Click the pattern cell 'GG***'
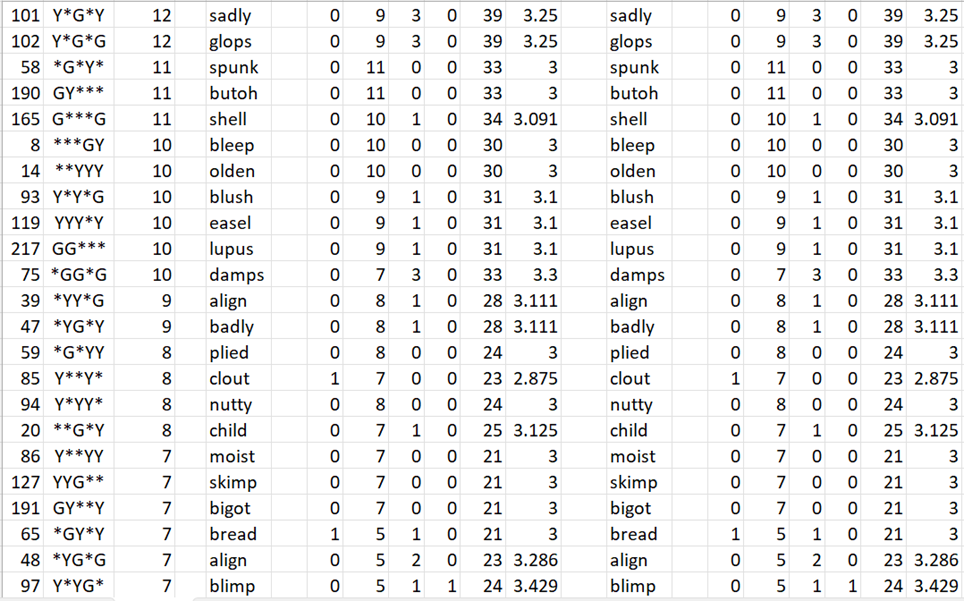964x601 pixels. [x=79, y=248]
